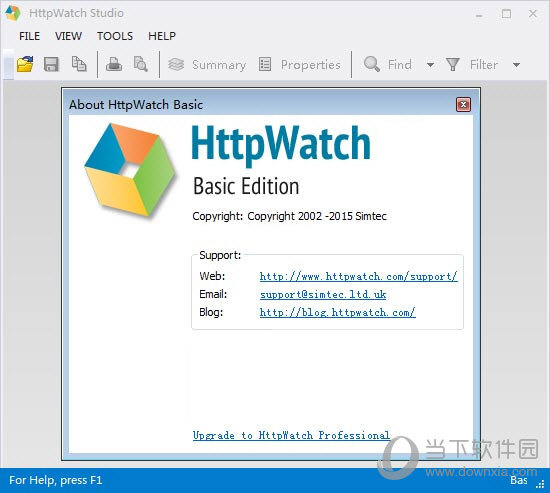Click the Save floppy disk icon
This screenshot has height=493, width=550.
pos(51,65)
